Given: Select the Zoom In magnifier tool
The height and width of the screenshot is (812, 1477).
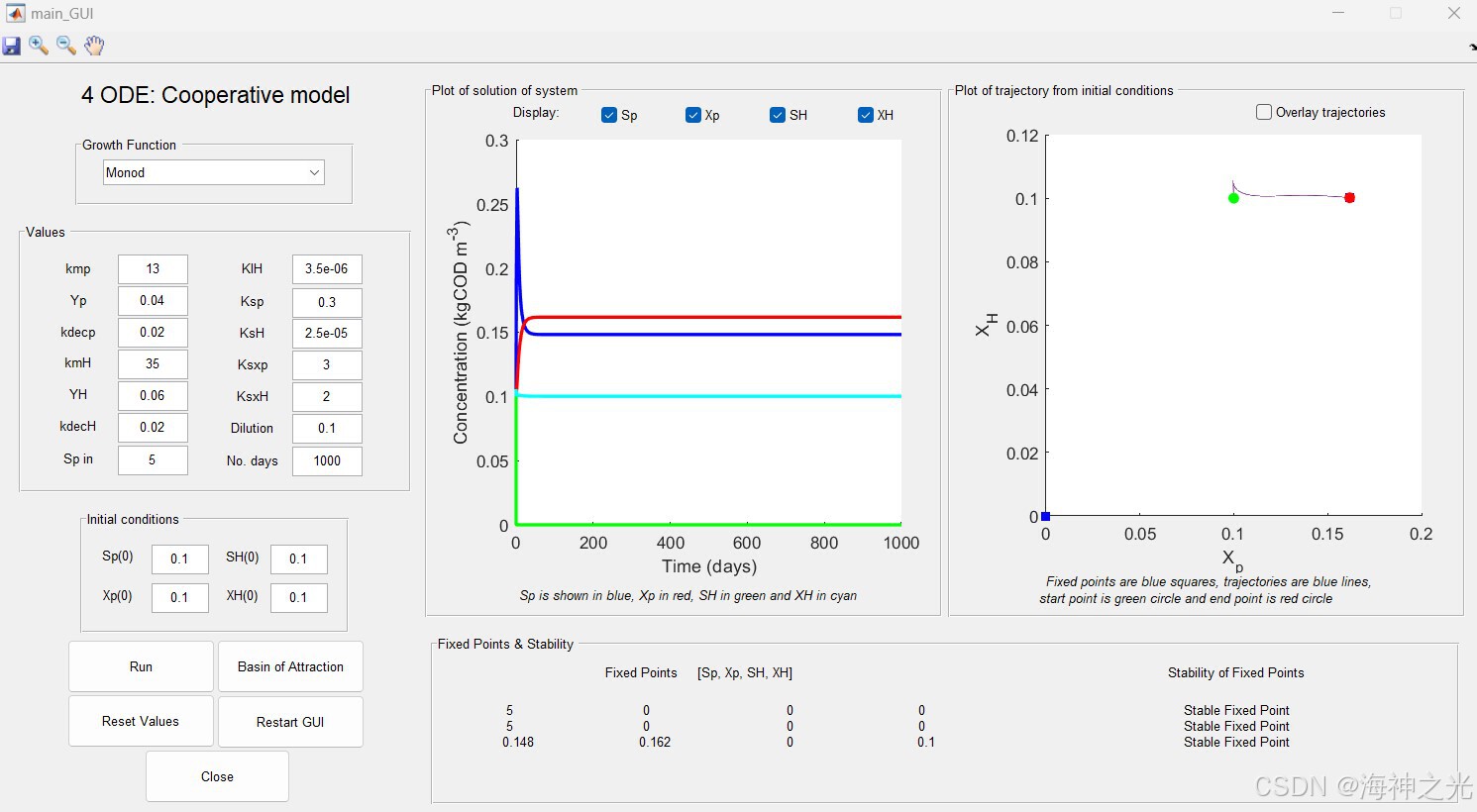Looking at the screenshot, I should 39,46.
